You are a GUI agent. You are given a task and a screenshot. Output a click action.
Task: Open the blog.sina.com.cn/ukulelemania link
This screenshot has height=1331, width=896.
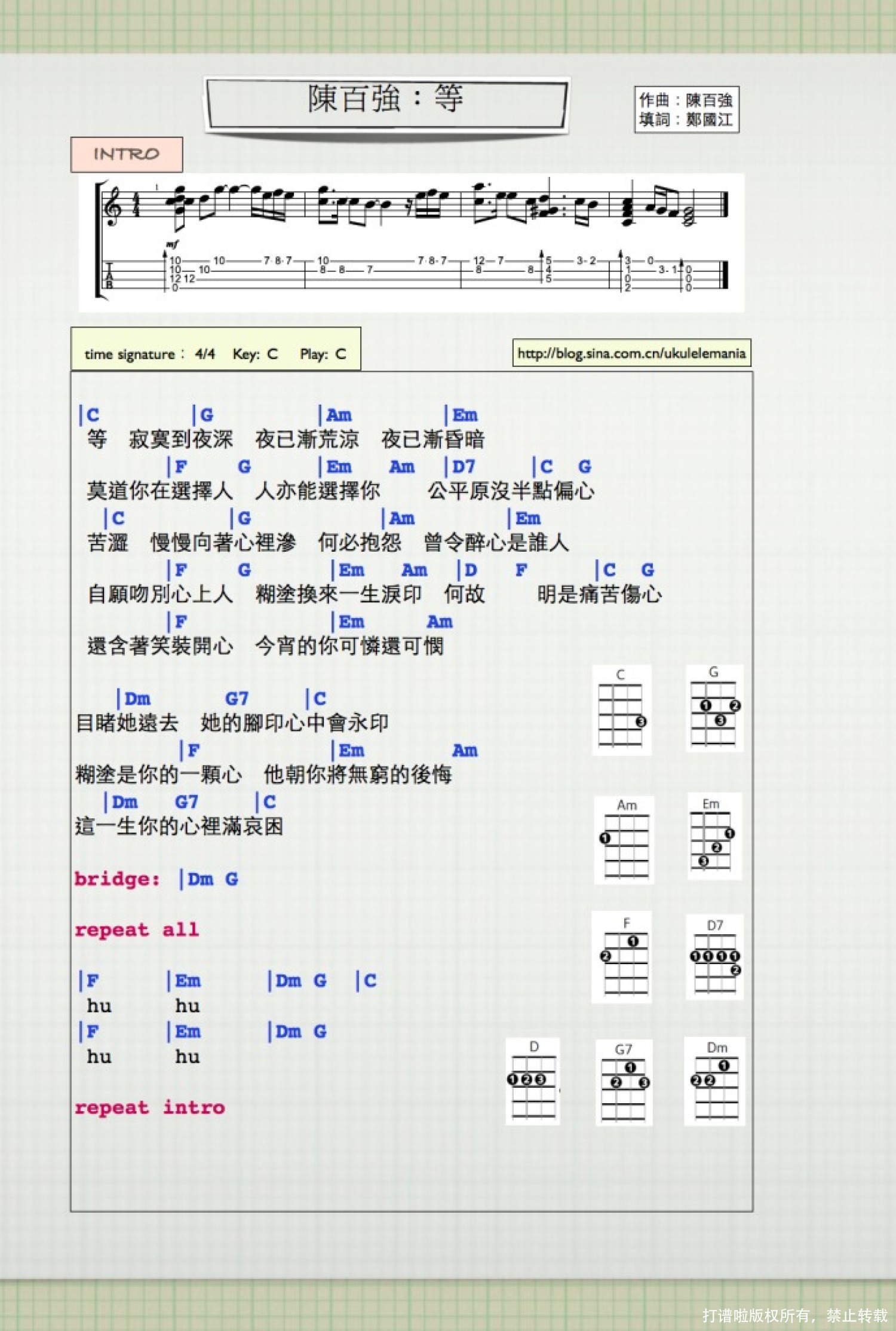pos(631,353)
